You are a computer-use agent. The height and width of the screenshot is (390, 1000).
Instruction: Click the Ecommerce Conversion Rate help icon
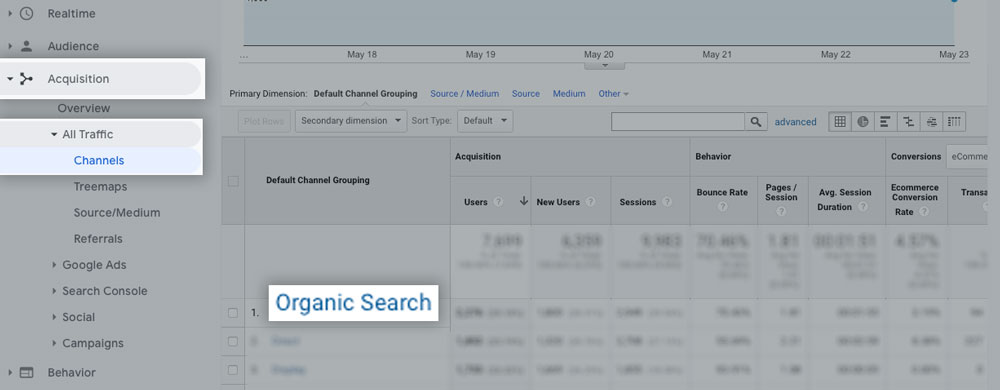tap(923, 212)
